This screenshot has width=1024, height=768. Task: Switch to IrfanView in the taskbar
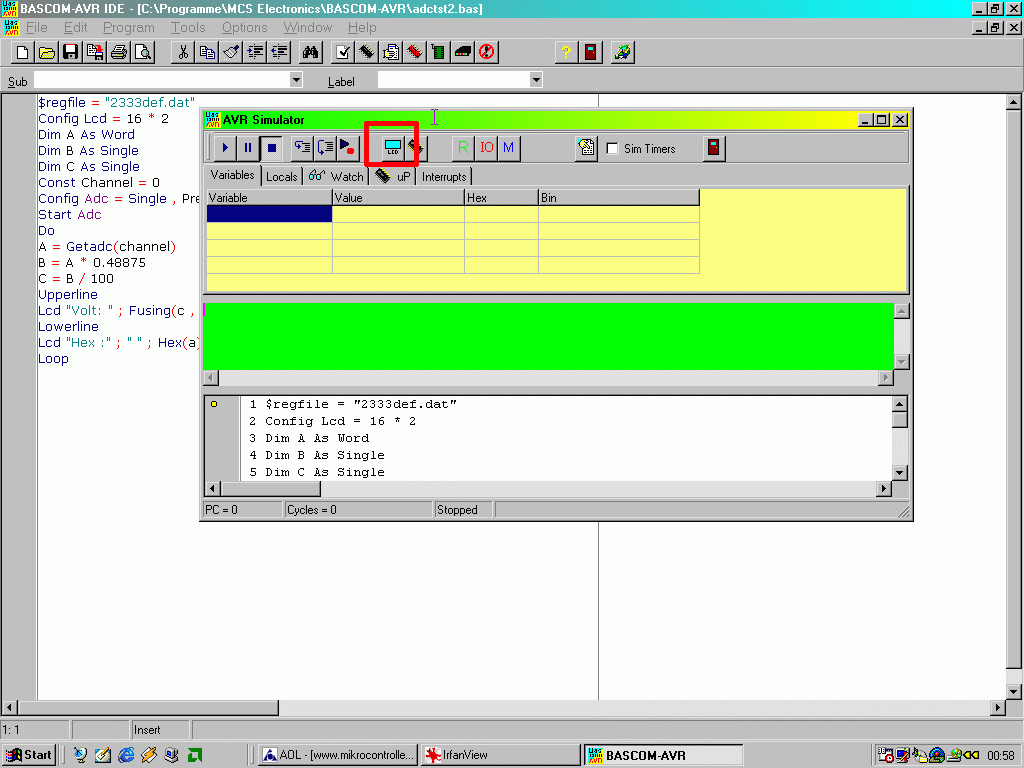pos(500,755)
